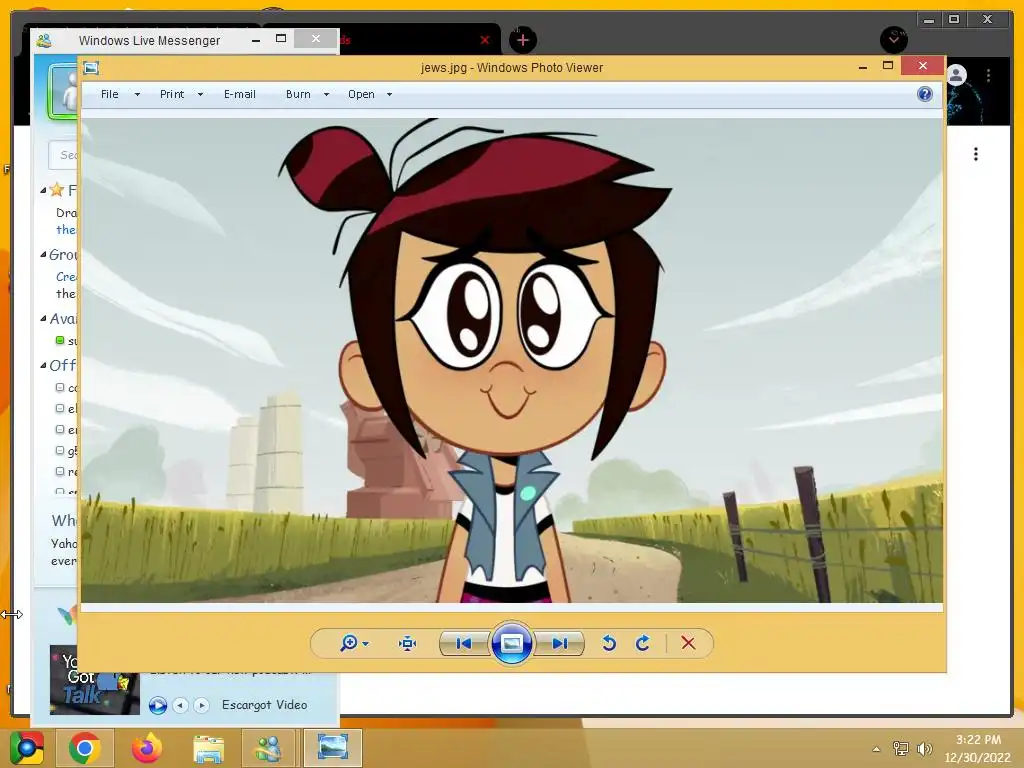Click the available contact's green status icon
The image size is (1024, 768).
60,340
